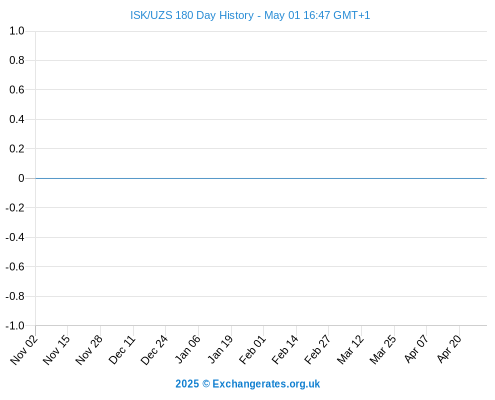Click the Exchangerates.org.uk copyright link
Screen dimensions: 495x400
(x=248, y=384)
